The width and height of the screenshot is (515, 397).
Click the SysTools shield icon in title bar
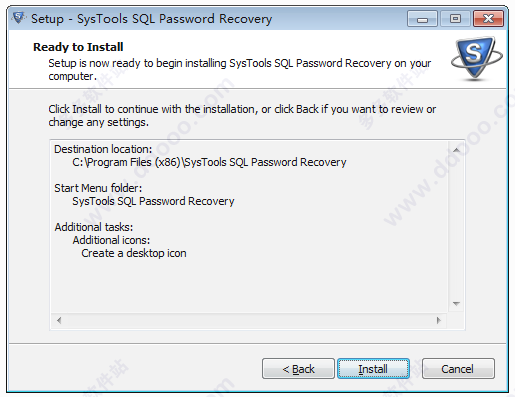(19, 18)
